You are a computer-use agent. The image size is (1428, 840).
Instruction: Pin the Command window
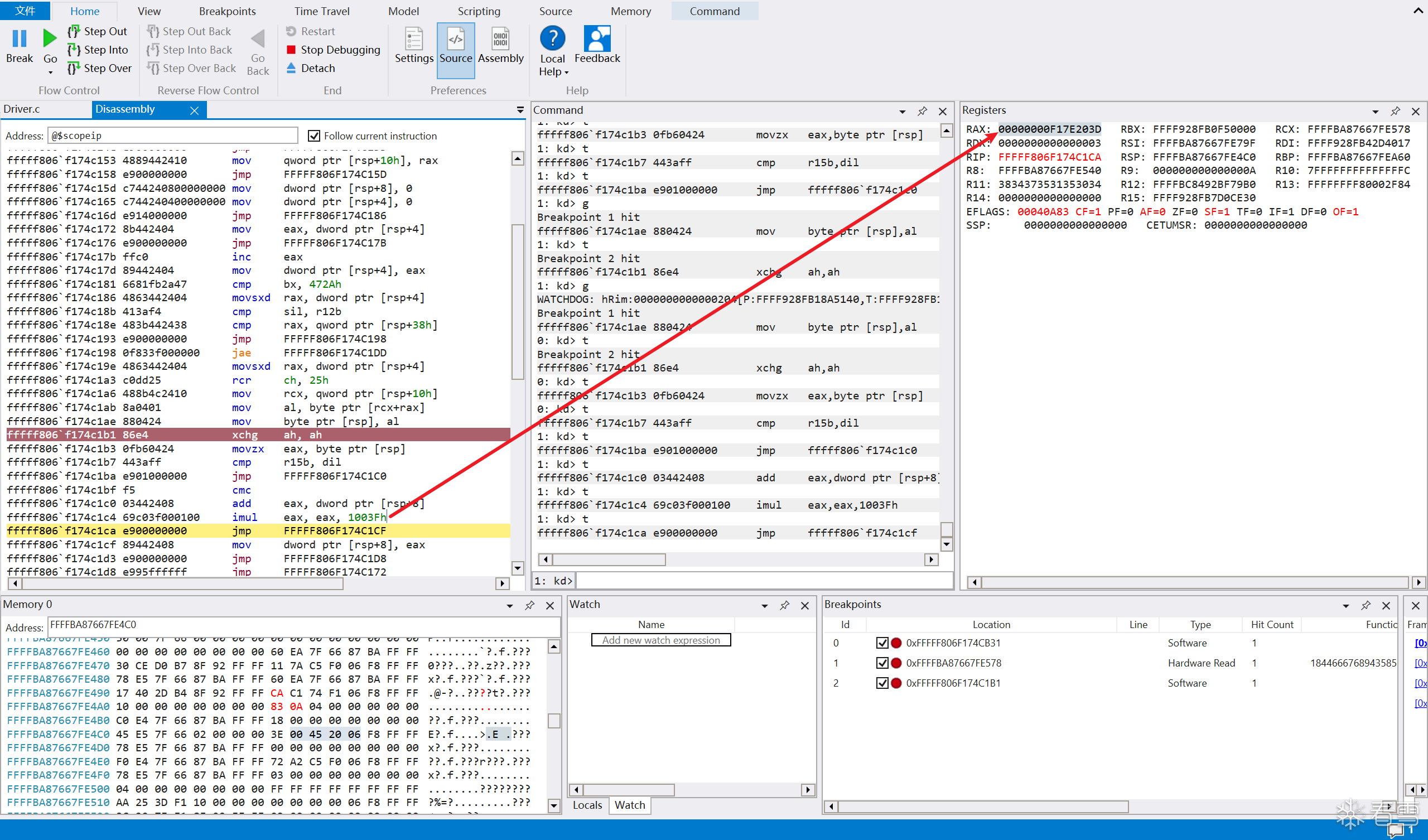click(923, 111)
